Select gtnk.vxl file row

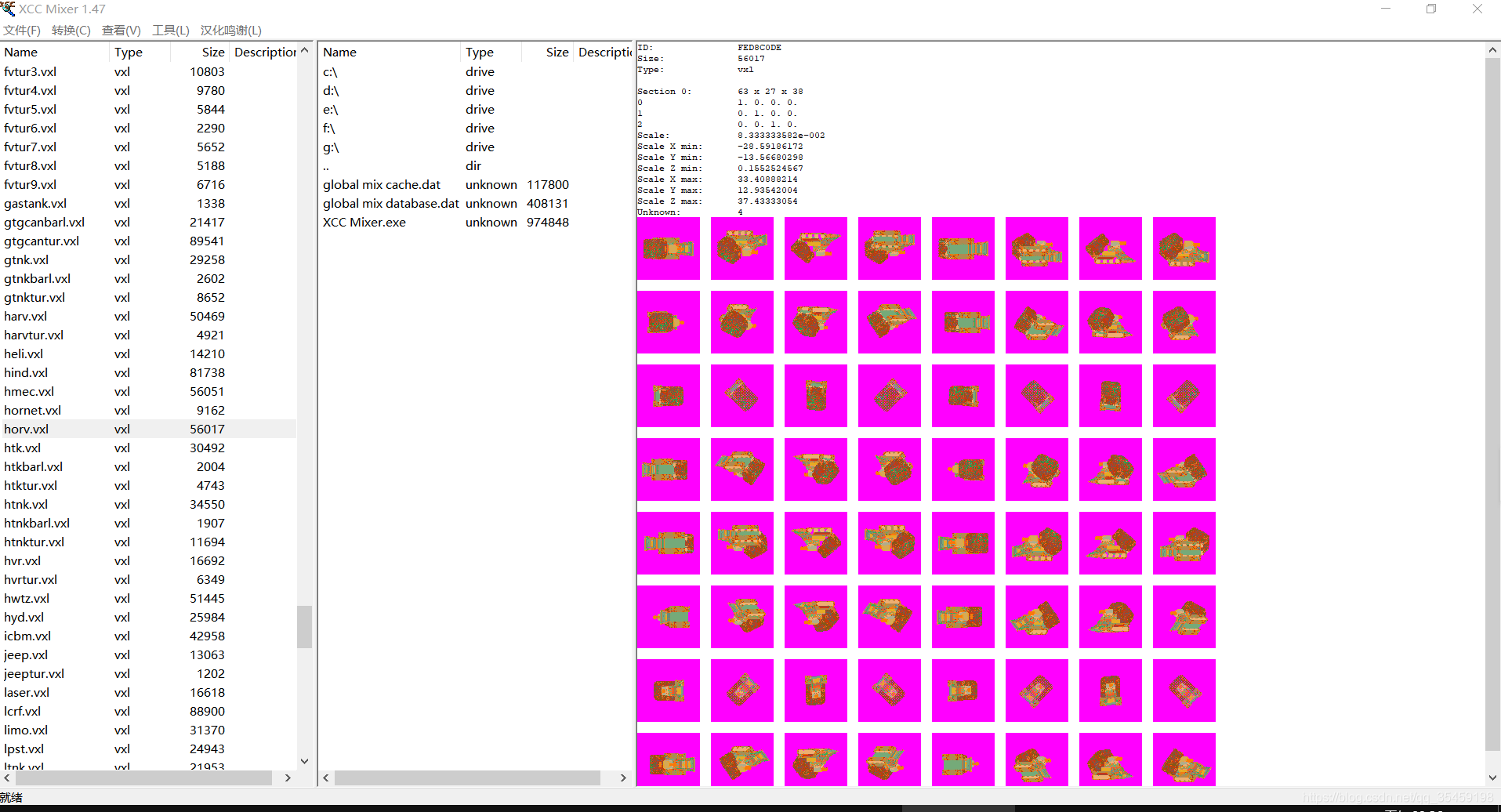coord(149,260)
